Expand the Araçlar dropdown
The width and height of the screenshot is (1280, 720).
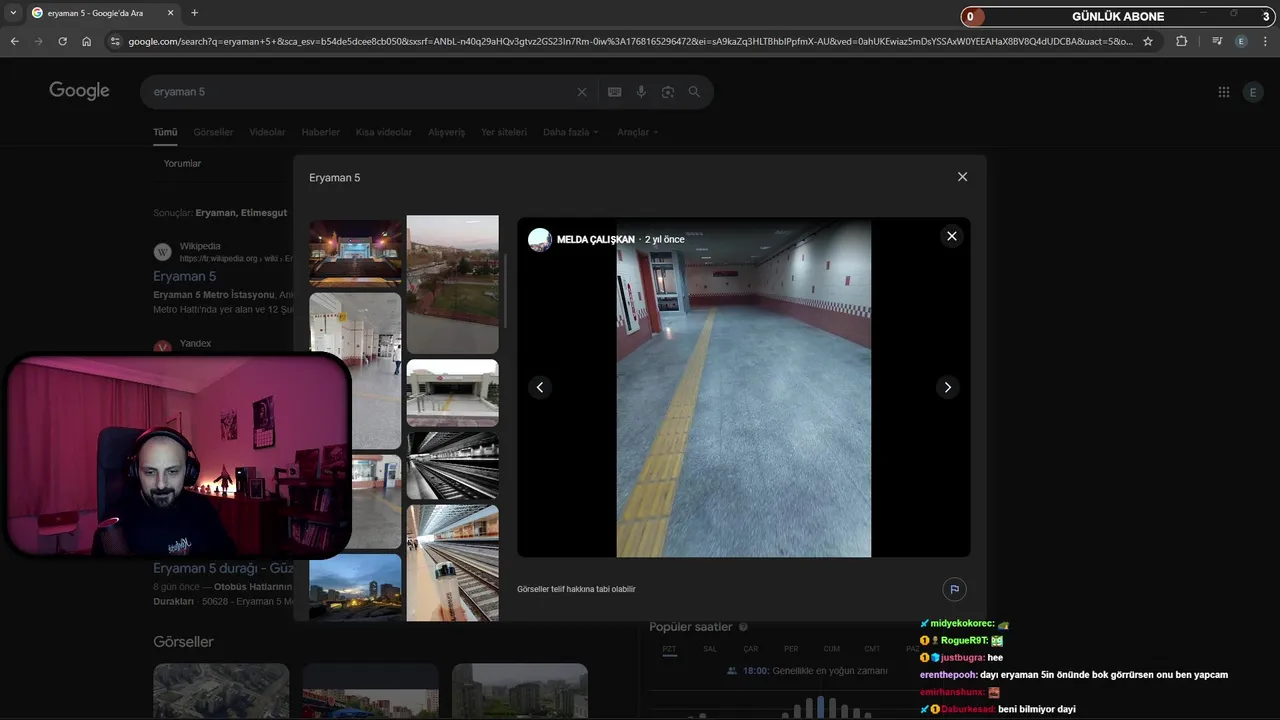pos(638,132)
